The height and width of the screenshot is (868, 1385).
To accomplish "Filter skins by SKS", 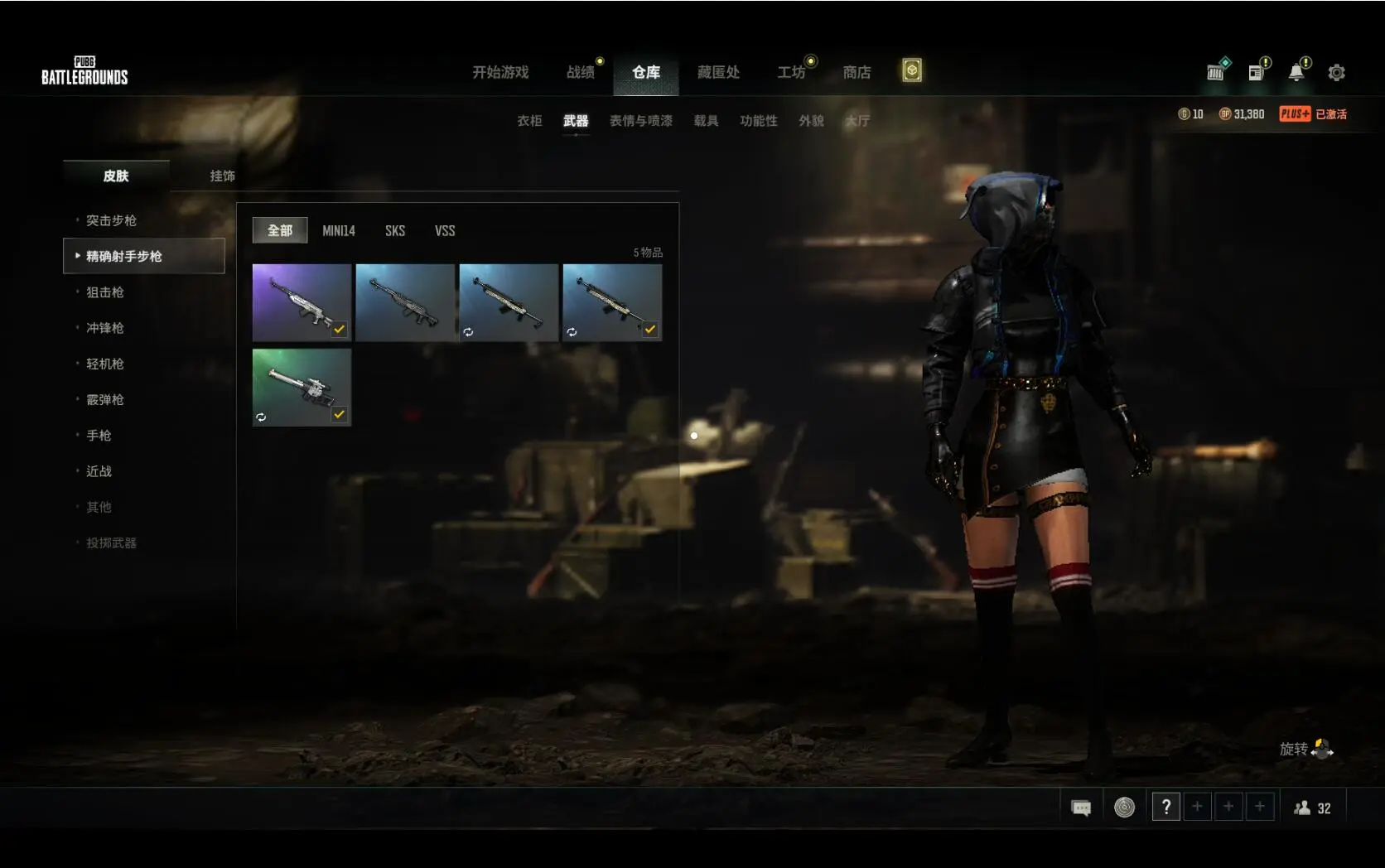I will click(395, 231).
